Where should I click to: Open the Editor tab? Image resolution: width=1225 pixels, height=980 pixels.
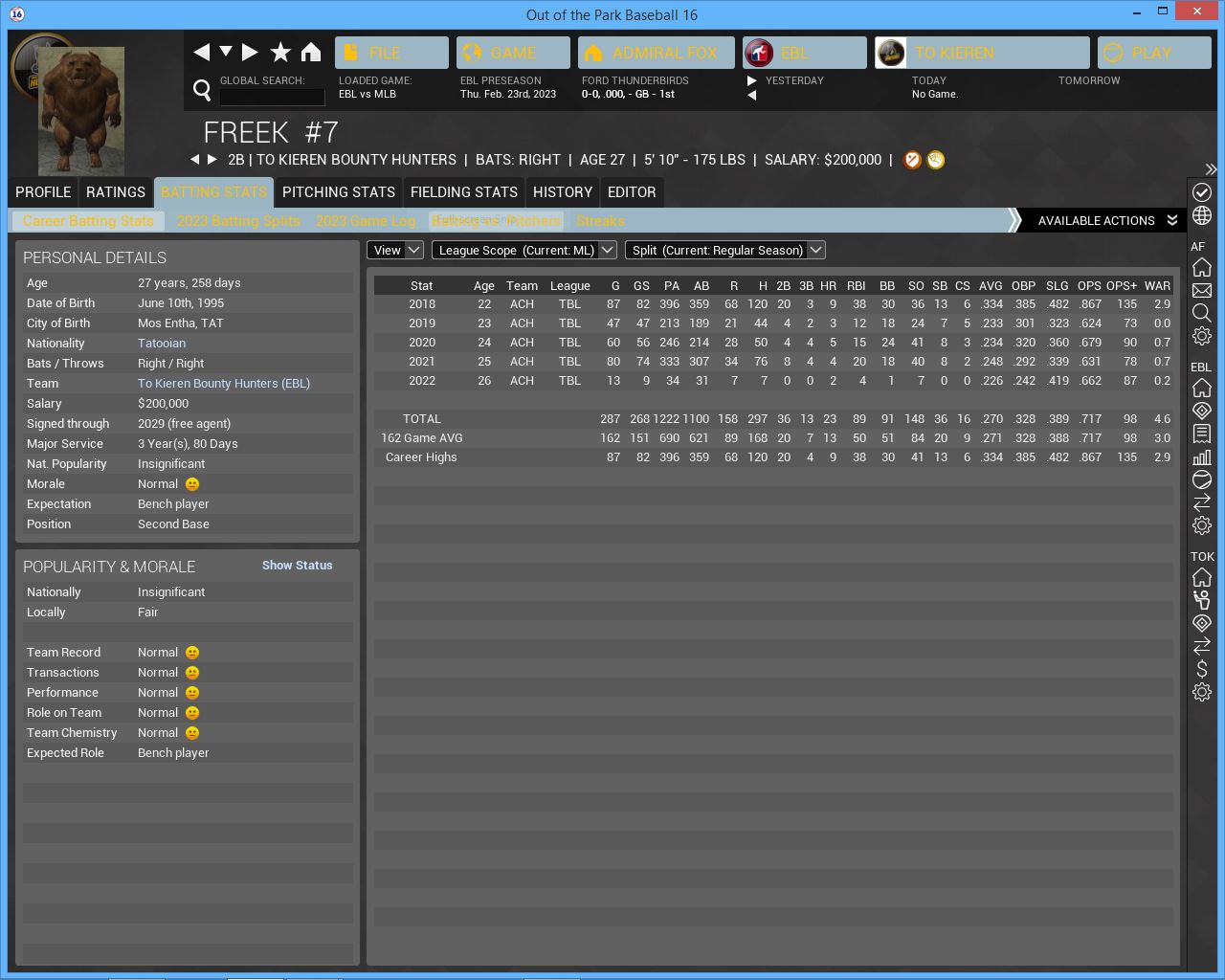tap(632, 192)
